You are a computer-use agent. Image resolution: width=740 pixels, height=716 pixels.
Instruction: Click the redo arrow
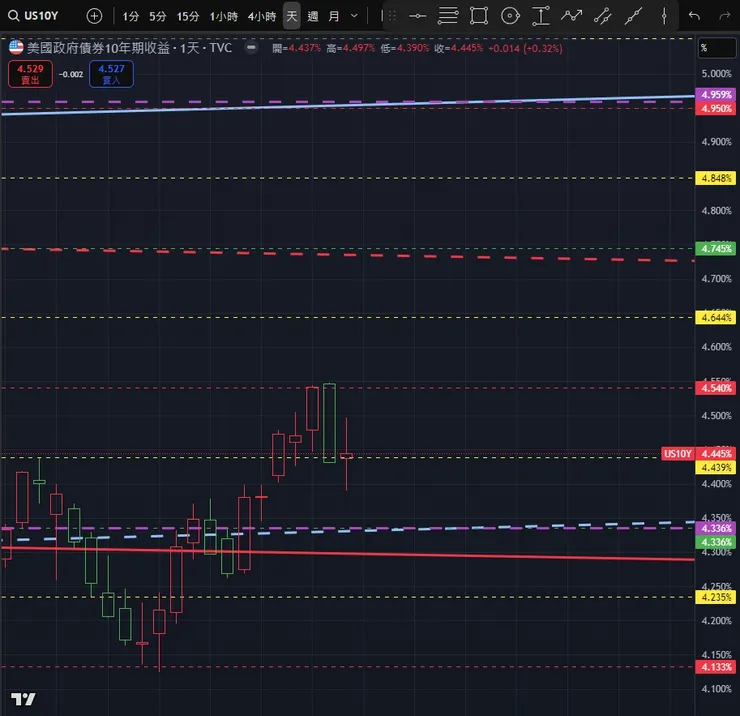(724, 16)
